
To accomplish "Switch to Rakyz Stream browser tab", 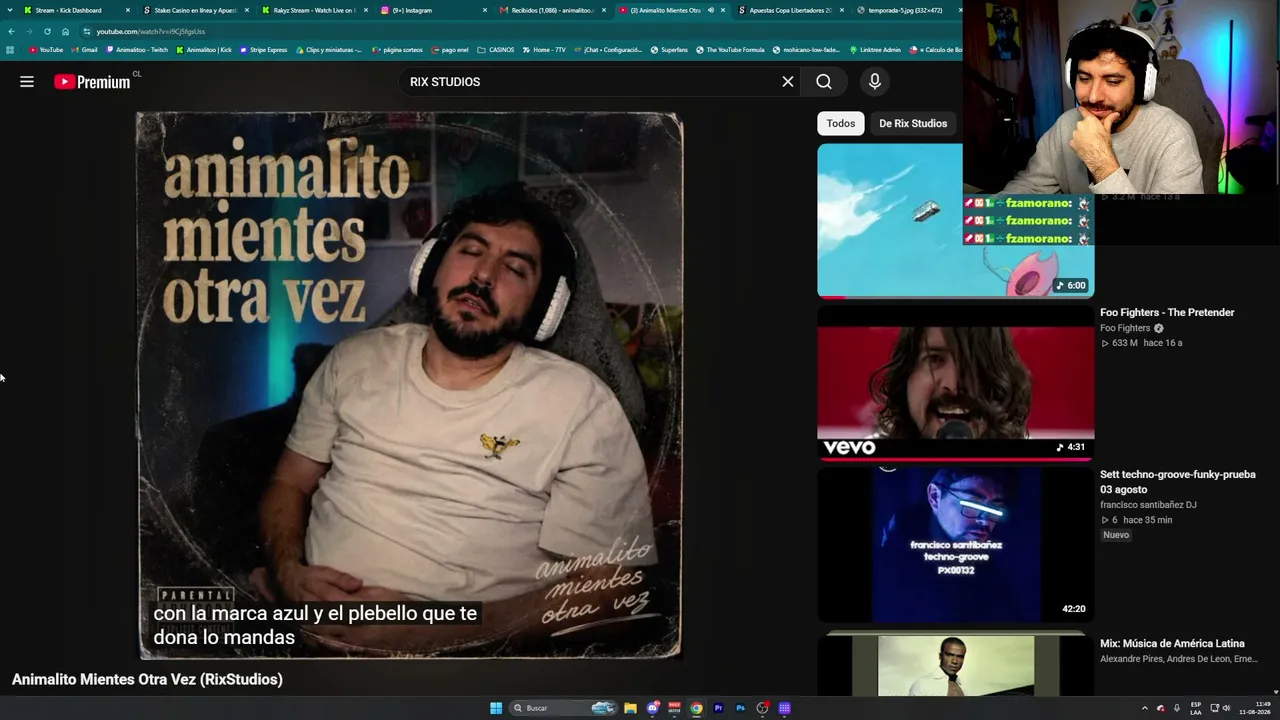I will 314,10.
